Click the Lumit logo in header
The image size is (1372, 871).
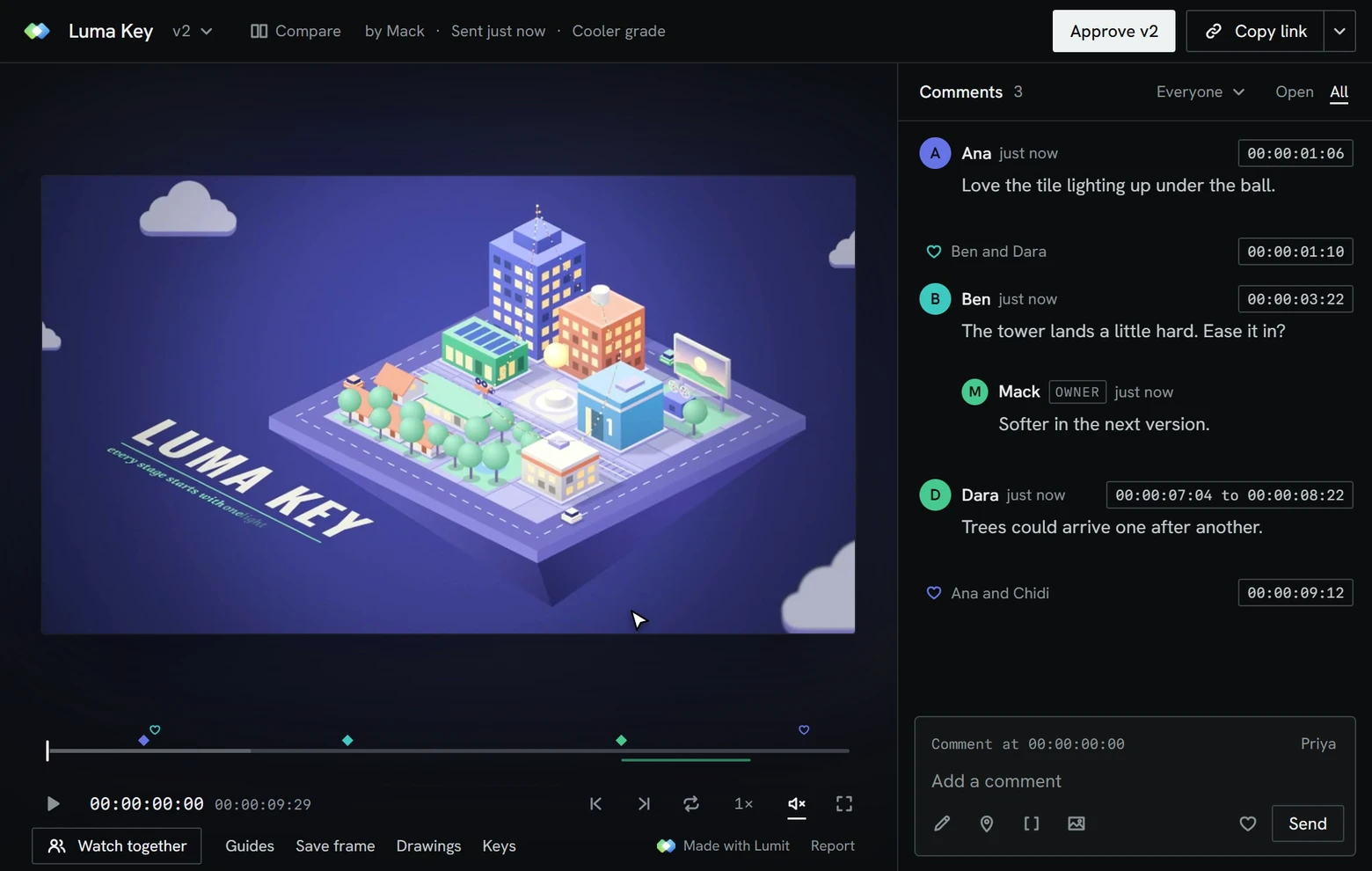point(37,31)
